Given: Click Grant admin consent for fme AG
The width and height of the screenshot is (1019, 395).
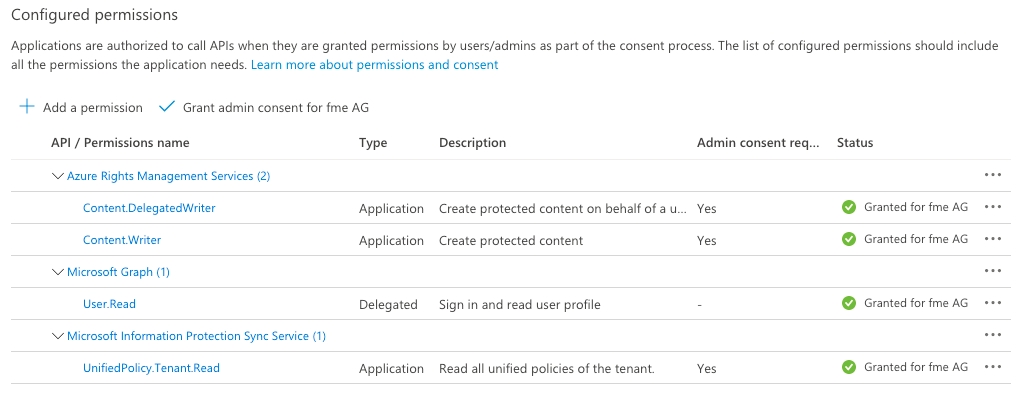Looking at the screenshot, I should (x=264, y=107).
